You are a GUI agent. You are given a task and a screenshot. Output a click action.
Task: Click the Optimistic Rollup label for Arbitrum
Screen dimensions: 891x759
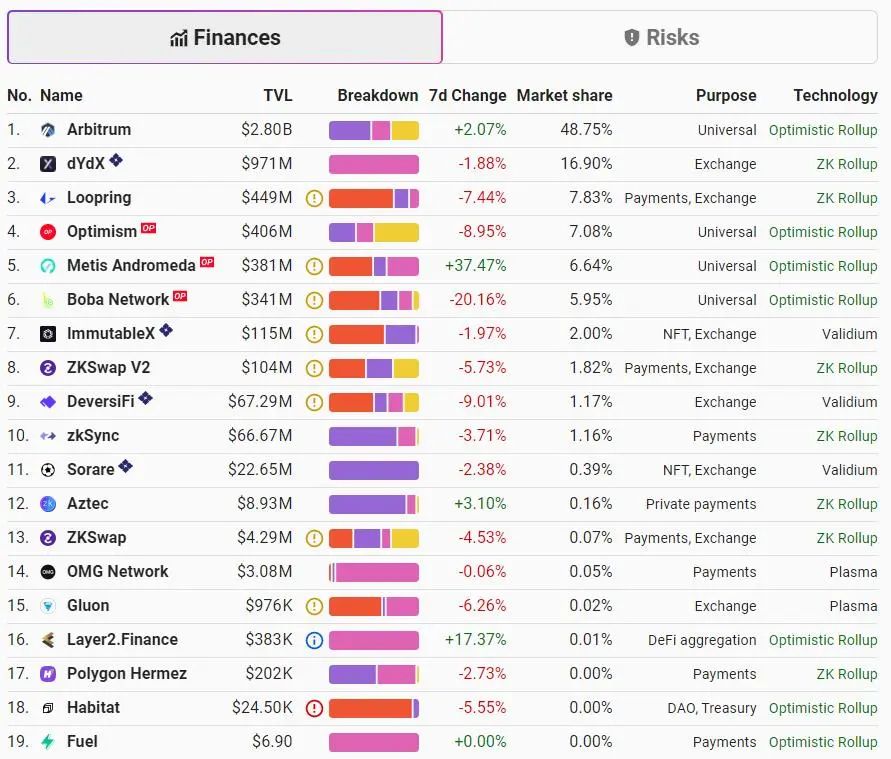(x=823, y=130)
